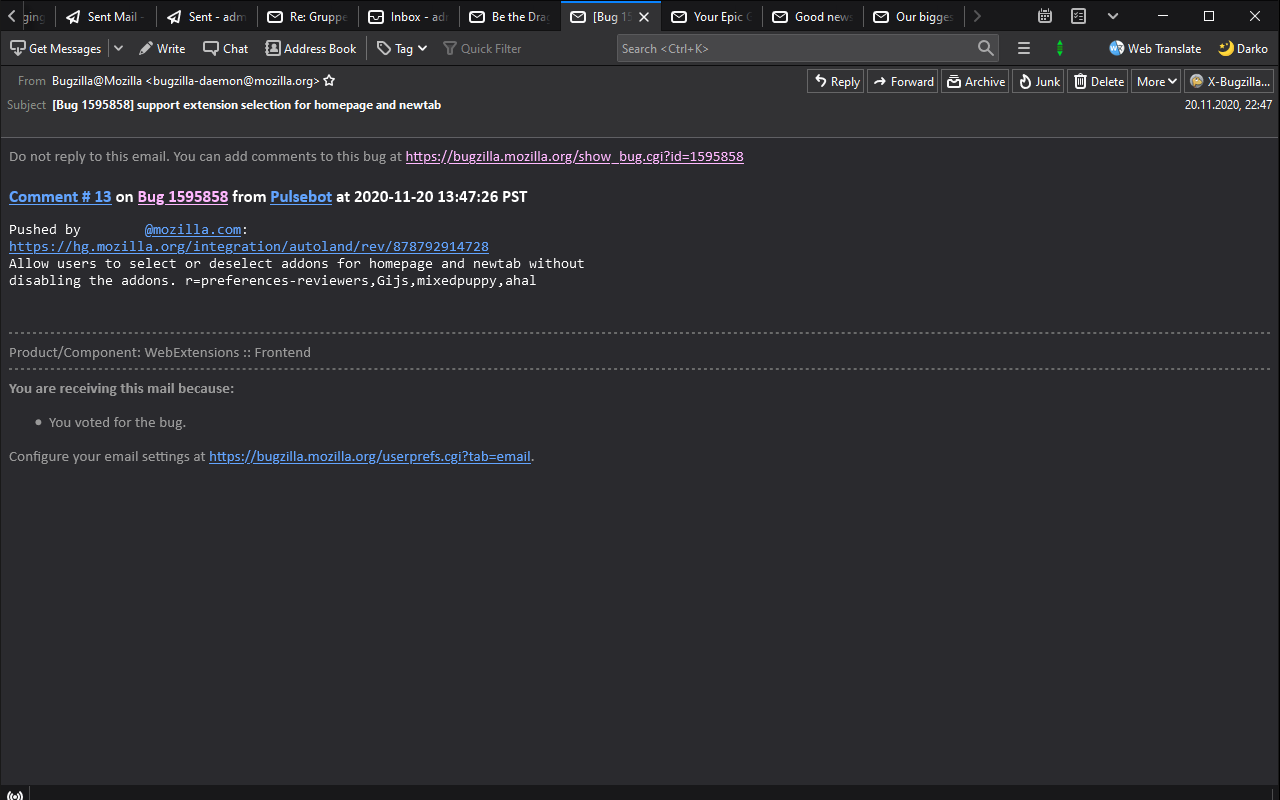
Task: Open the show_bug.cgi?id=1595858 link
Action: pyautogui.click(x=574, y=156)
